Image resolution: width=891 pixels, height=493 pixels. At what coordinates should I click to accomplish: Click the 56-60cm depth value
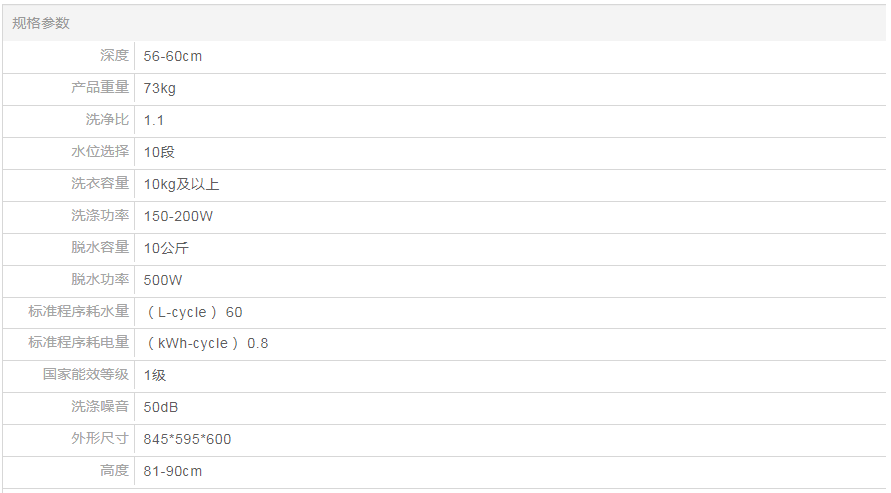point(172,56)
